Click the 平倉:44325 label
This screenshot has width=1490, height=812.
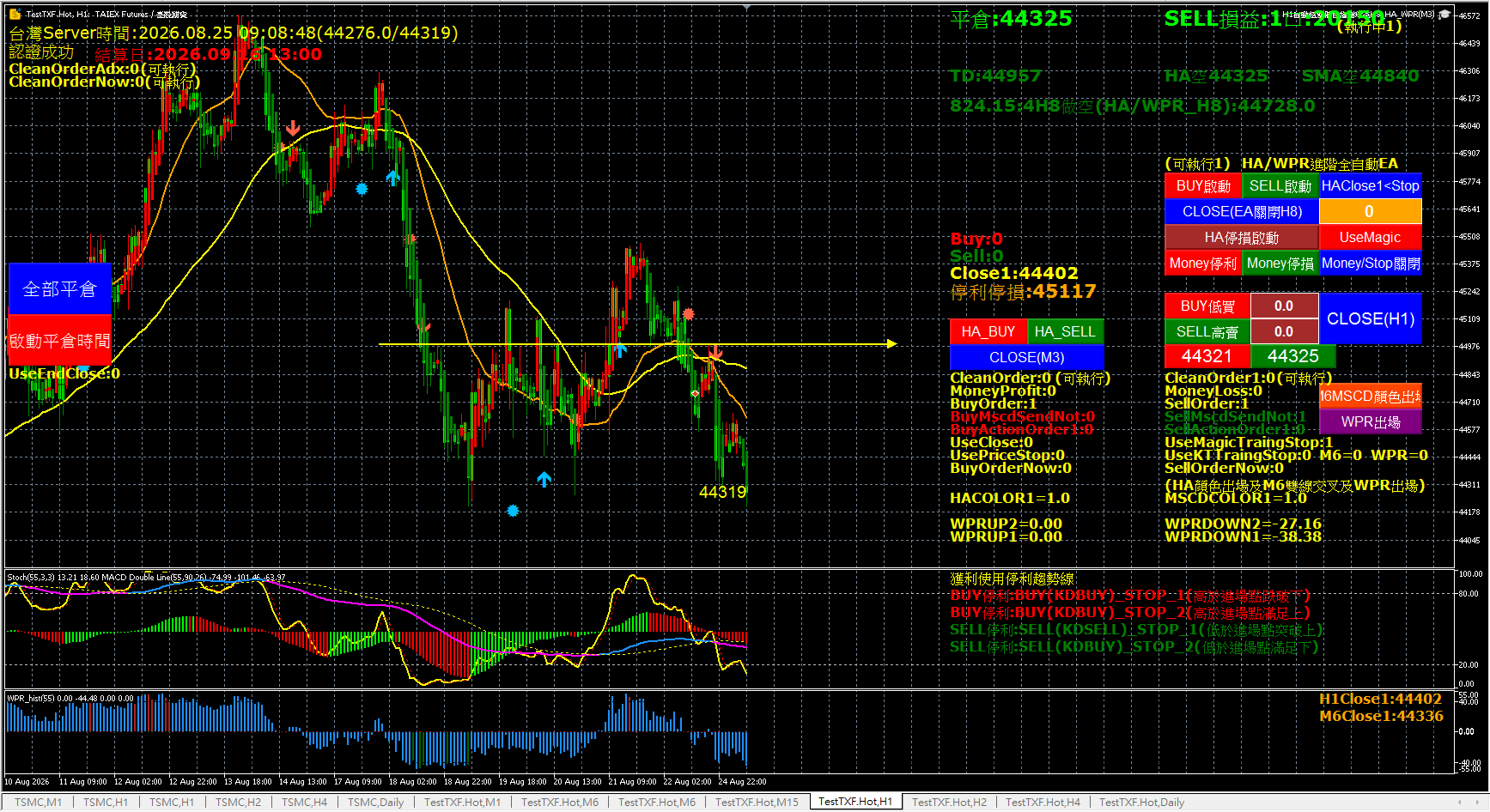[1011, 18]
